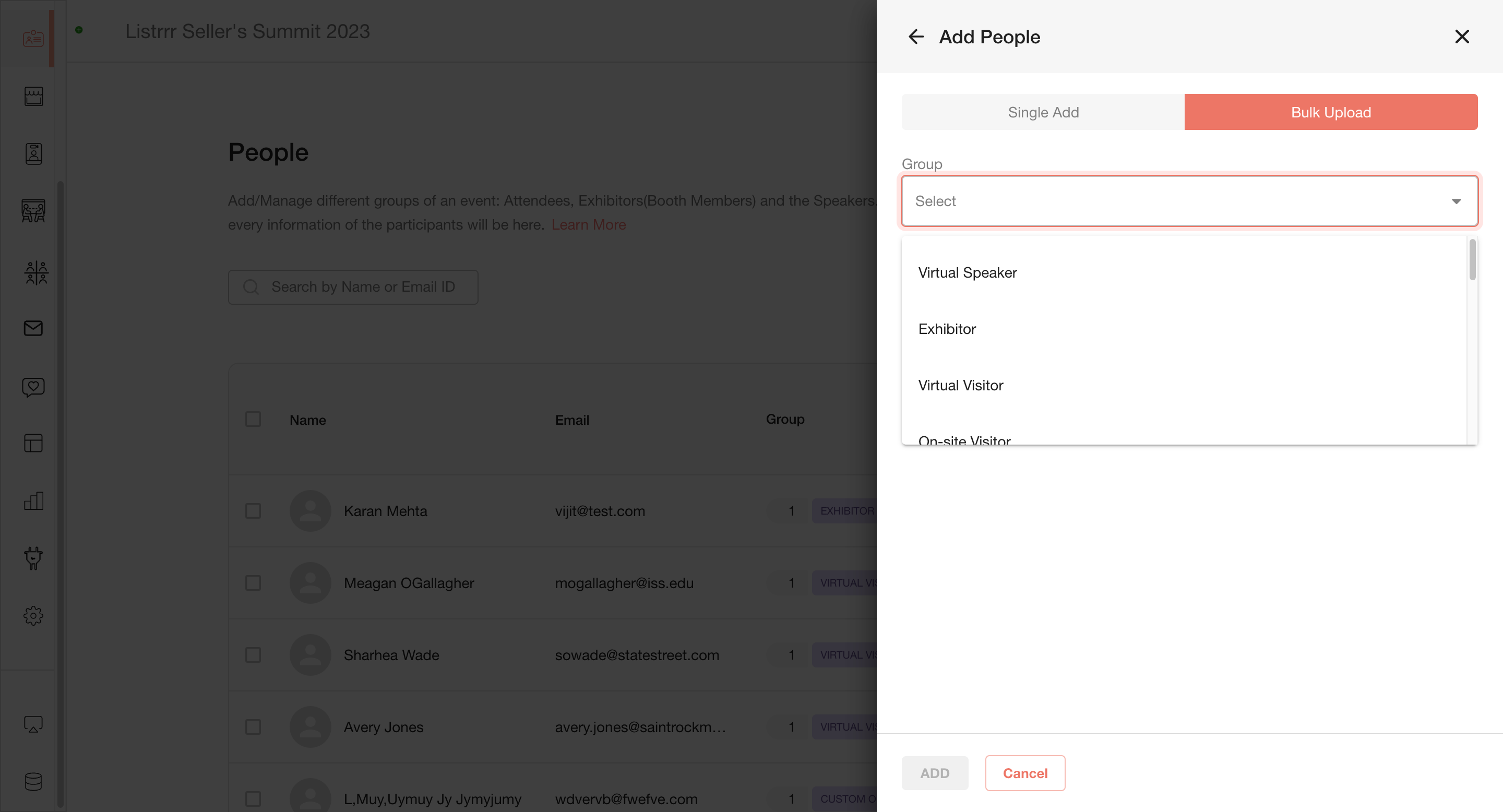The image size is (1503, 812).
Task: Click Karan Mehta's avatar
Action: [311, 511]
